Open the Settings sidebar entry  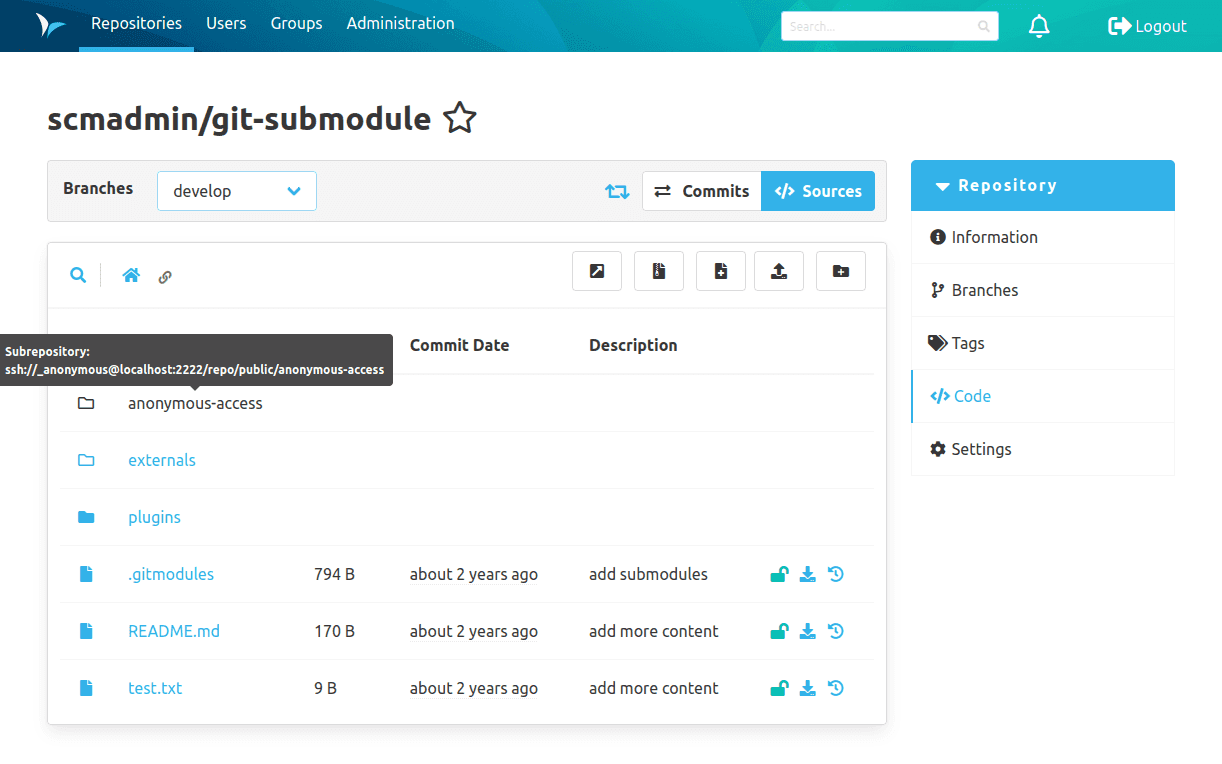coord(980,449)
